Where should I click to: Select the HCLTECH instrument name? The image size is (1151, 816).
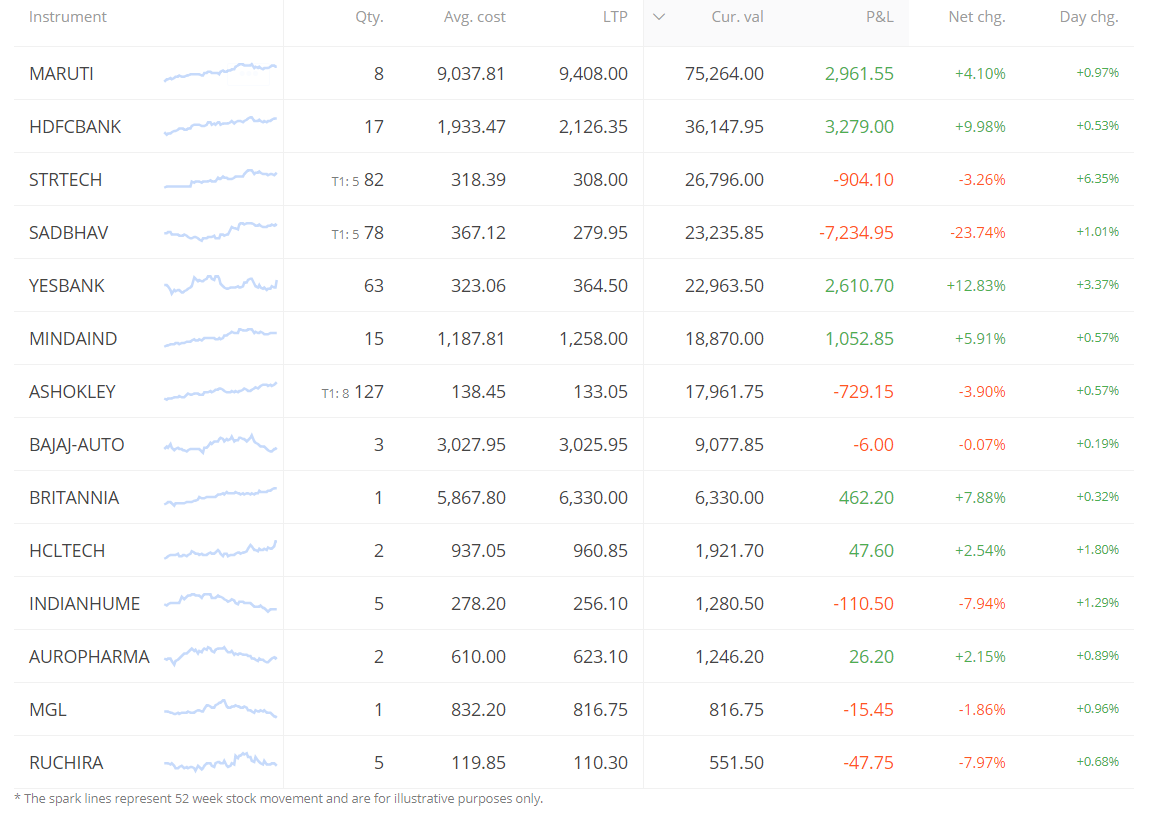67,550
